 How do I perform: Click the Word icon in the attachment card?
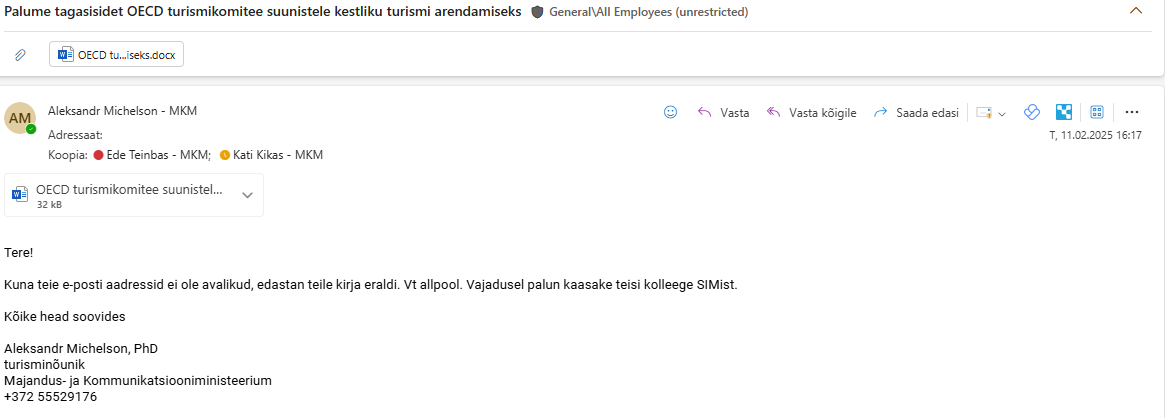pos(20,195)
